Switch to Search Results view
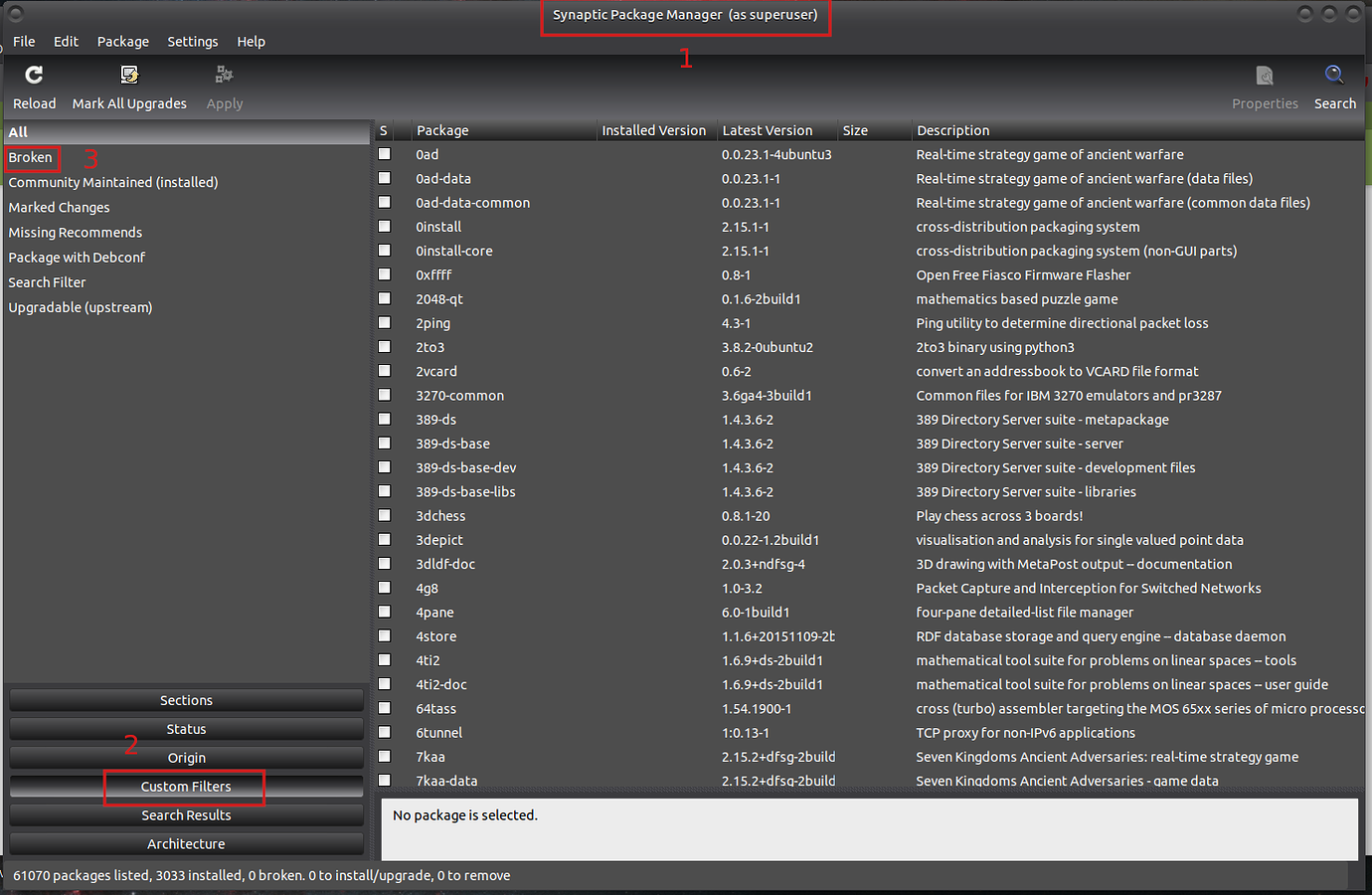This screenshot has height=895, width=1372. 186,815
